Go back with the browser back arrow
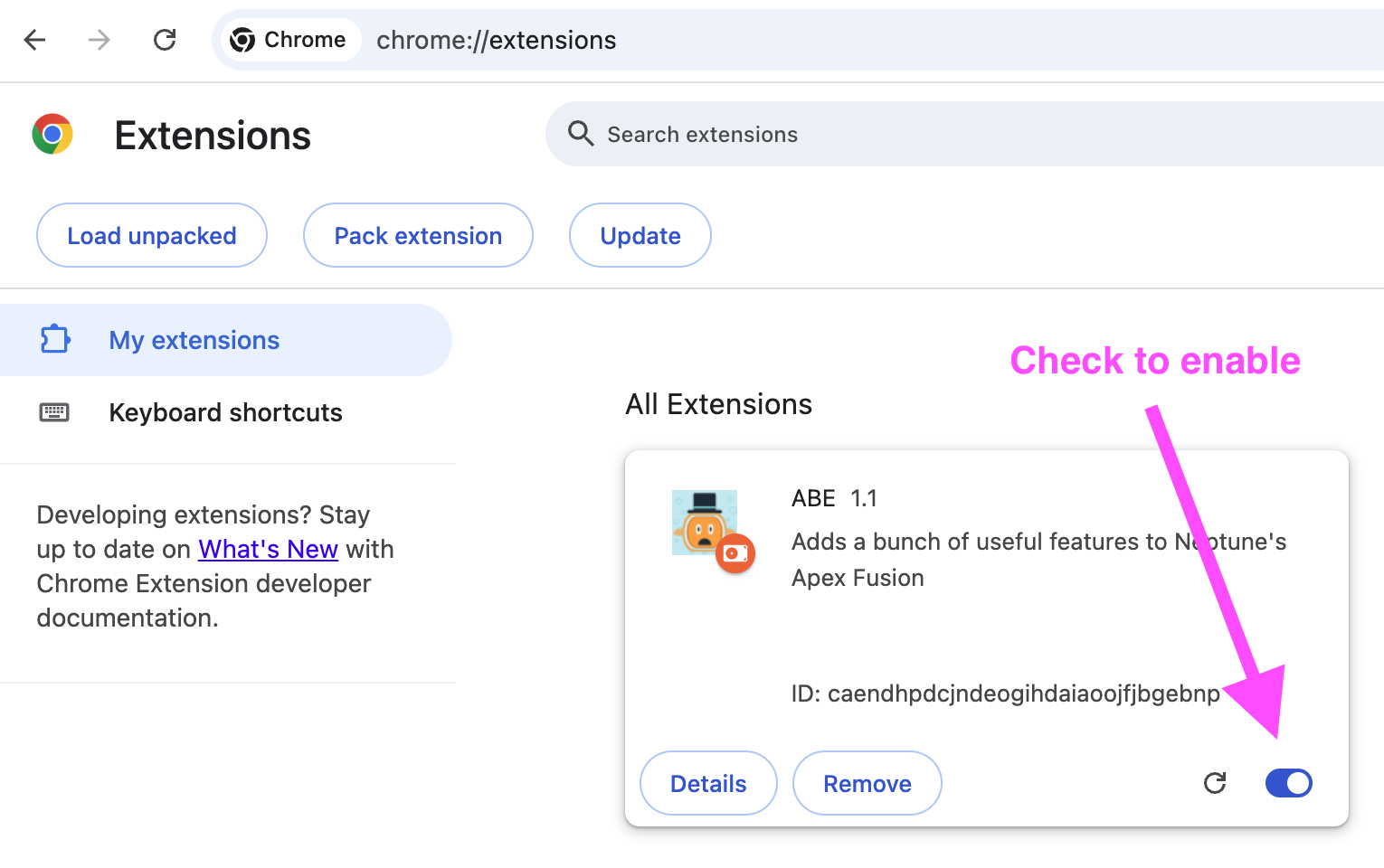Viewport: 1384px width, 868px height. [x=34, y=40]
